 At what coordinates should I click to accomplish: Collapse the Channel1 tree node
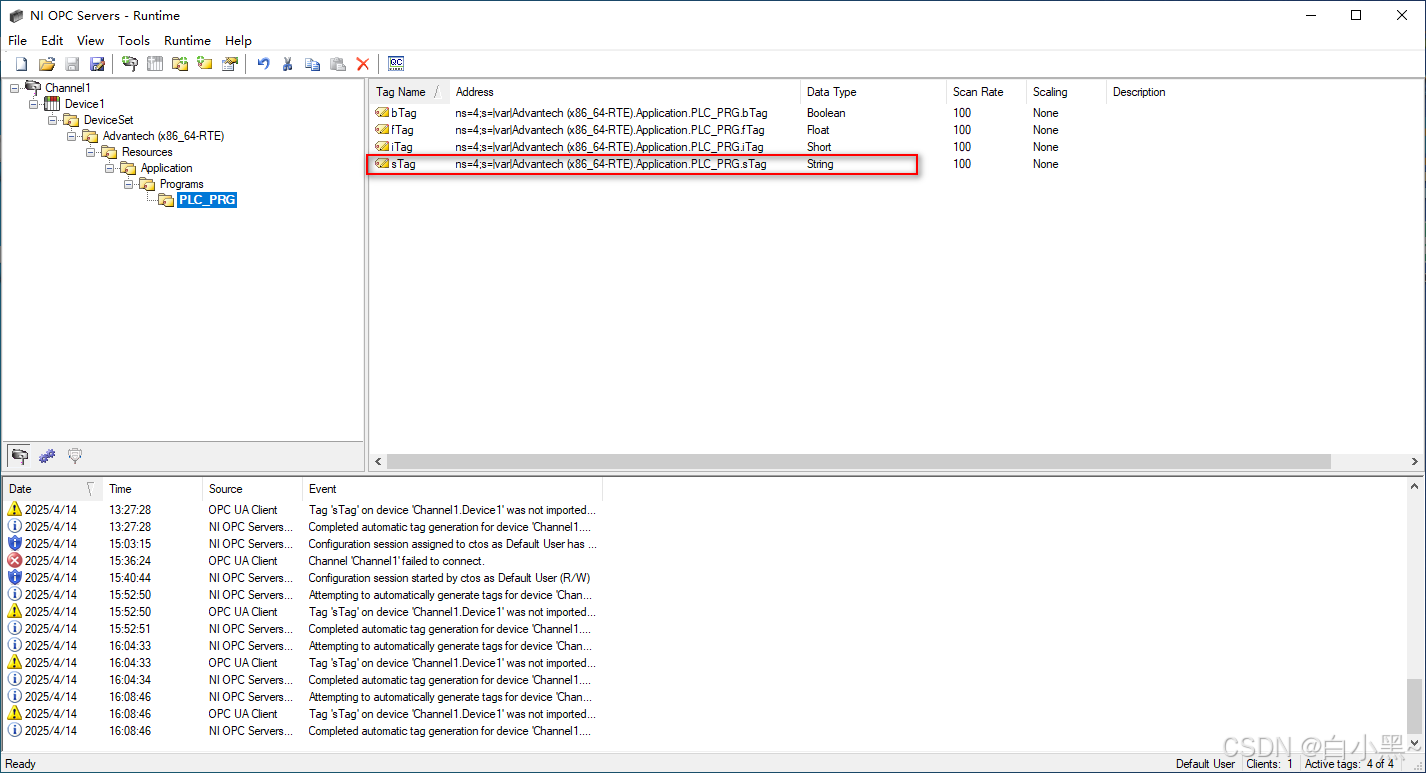(x=14, y=88)
